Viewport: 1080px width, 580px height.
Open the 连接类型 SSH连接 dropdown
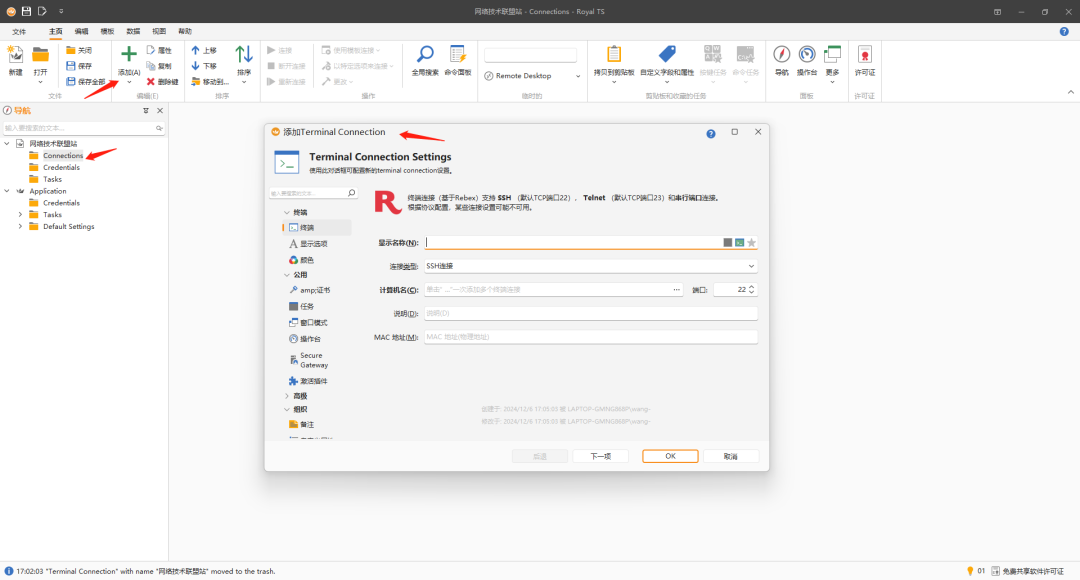[591, 266]
